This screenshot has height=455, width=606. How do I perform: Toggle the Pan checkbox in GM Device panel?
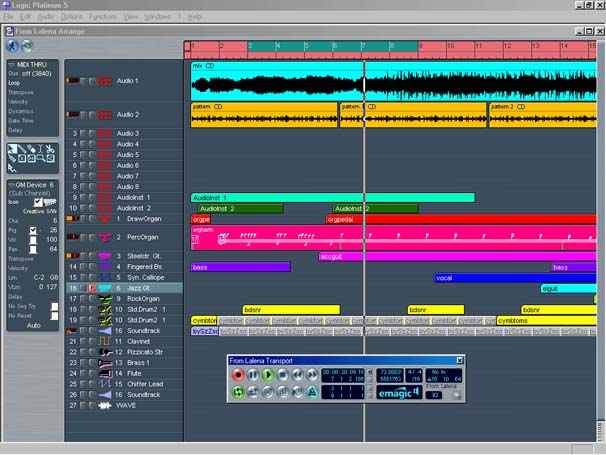tap(33, 249)
